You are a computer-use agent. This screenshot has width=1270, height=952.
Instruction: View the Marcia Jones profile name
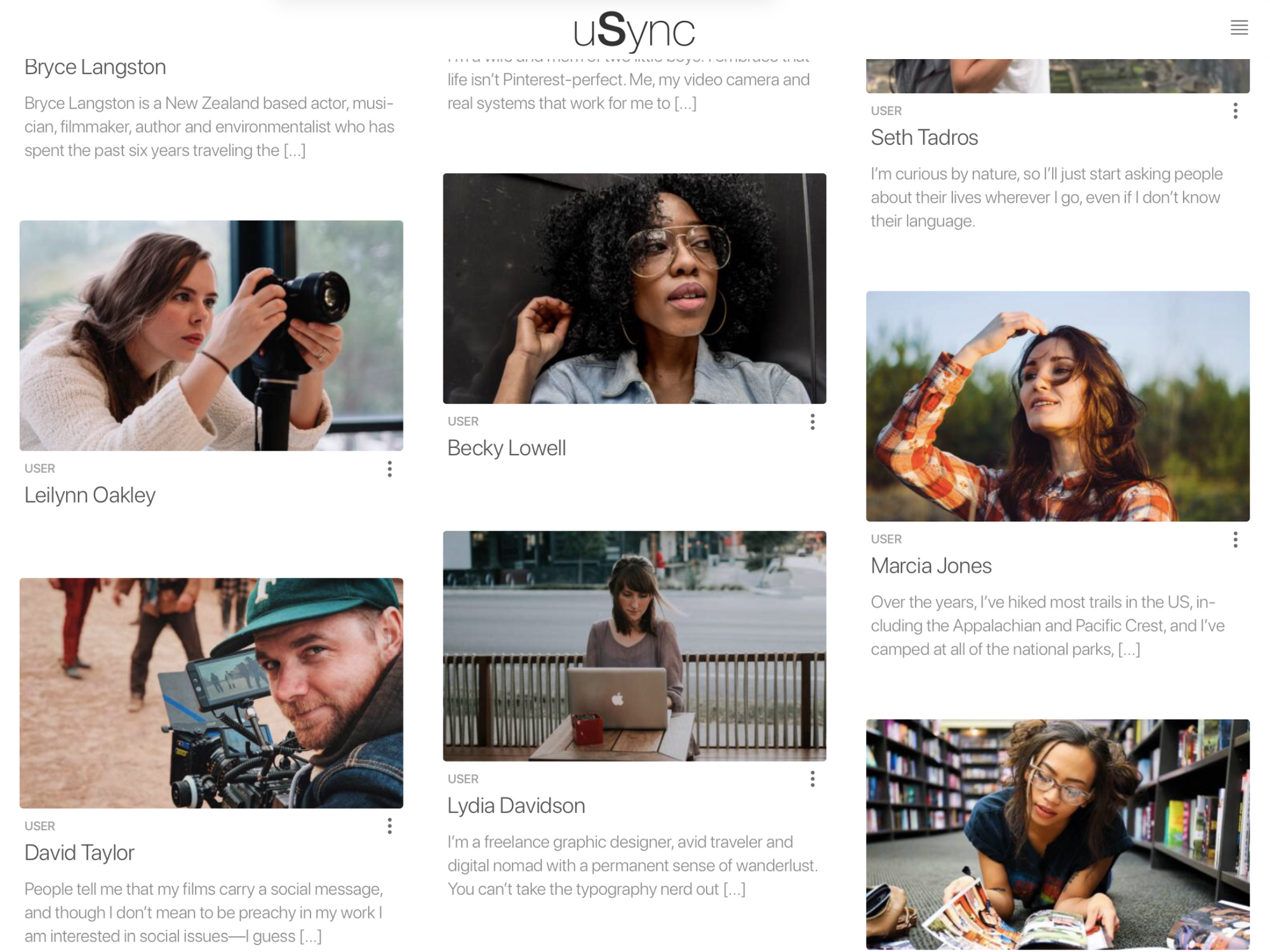tap(930, 565)
